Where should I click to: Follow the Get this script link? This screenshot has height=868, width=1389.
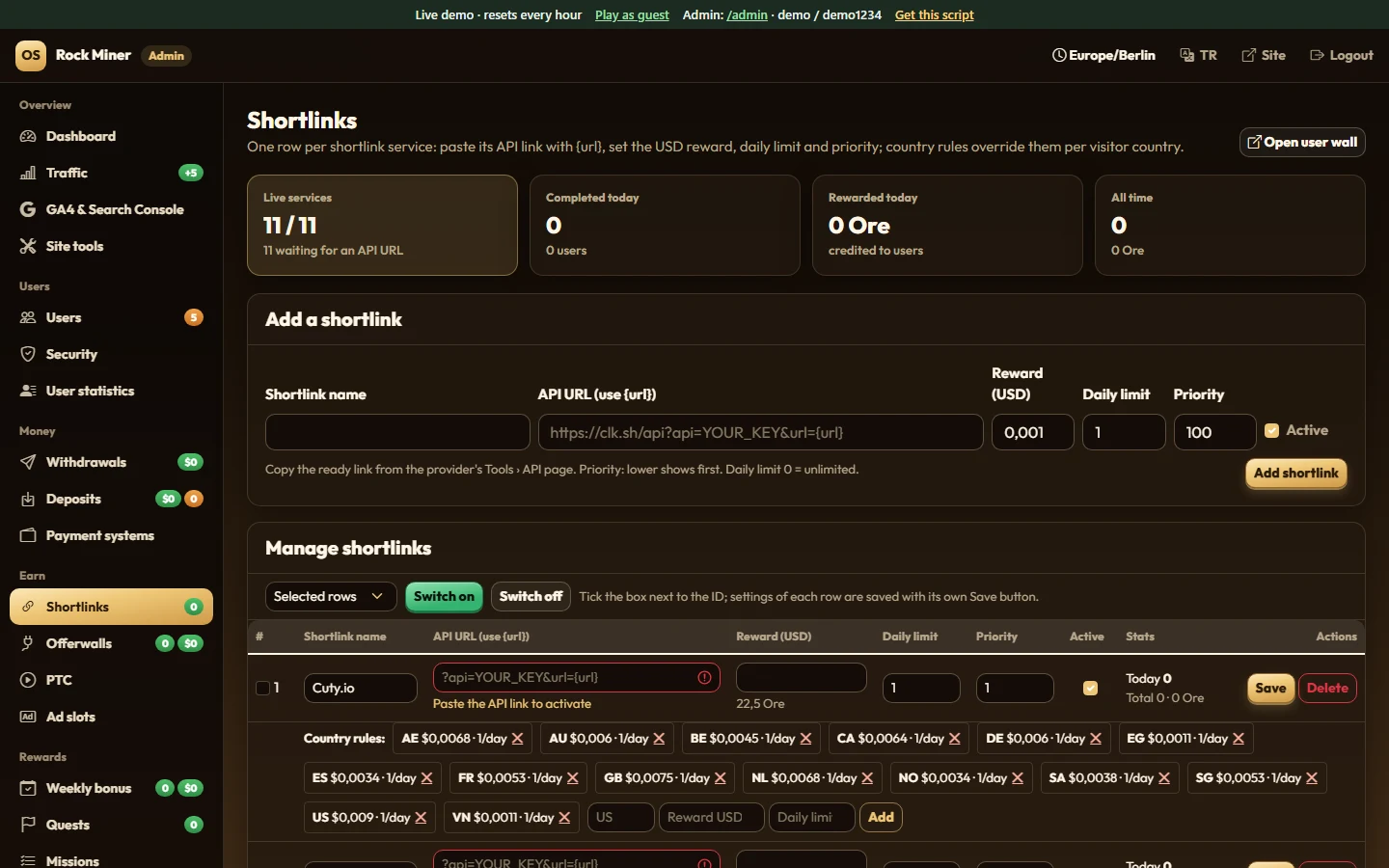(934, 14)
